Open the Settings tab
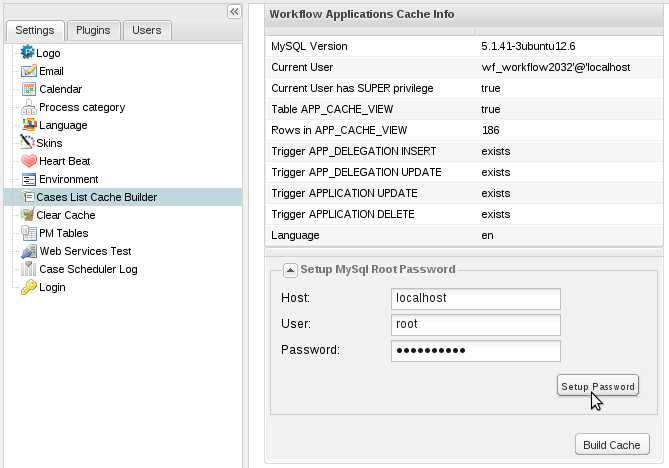 tap(39, 30)
